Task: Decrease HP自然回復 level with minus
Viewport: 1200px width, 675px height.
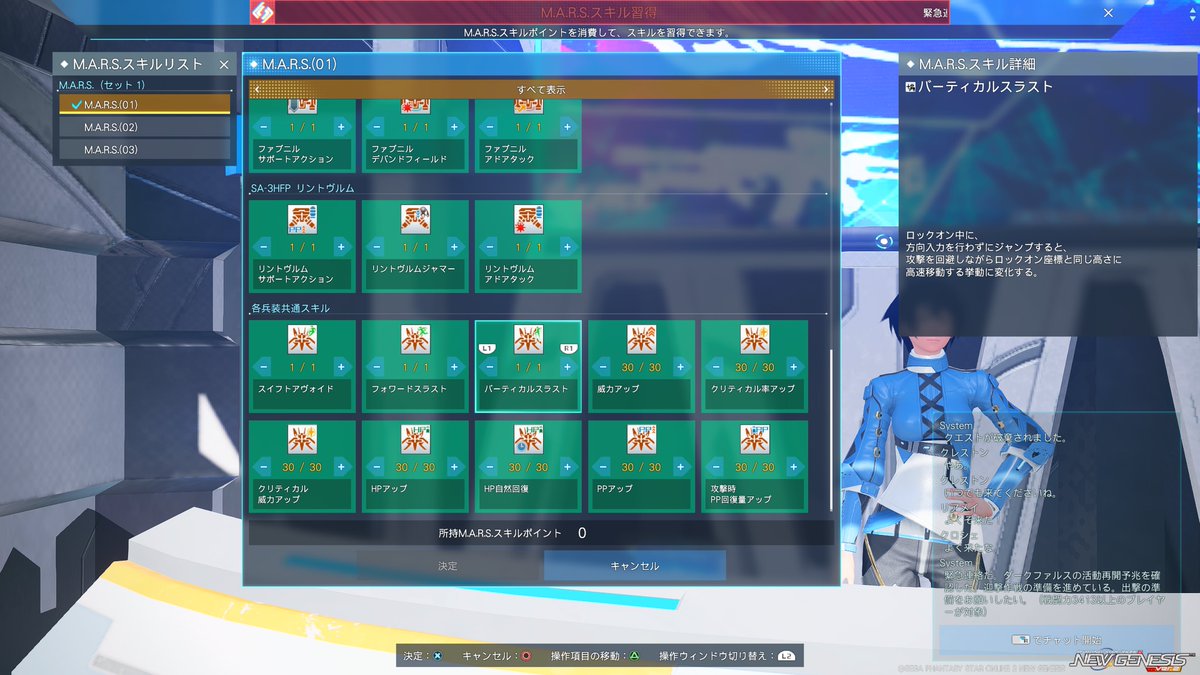Action: [490, 467]
